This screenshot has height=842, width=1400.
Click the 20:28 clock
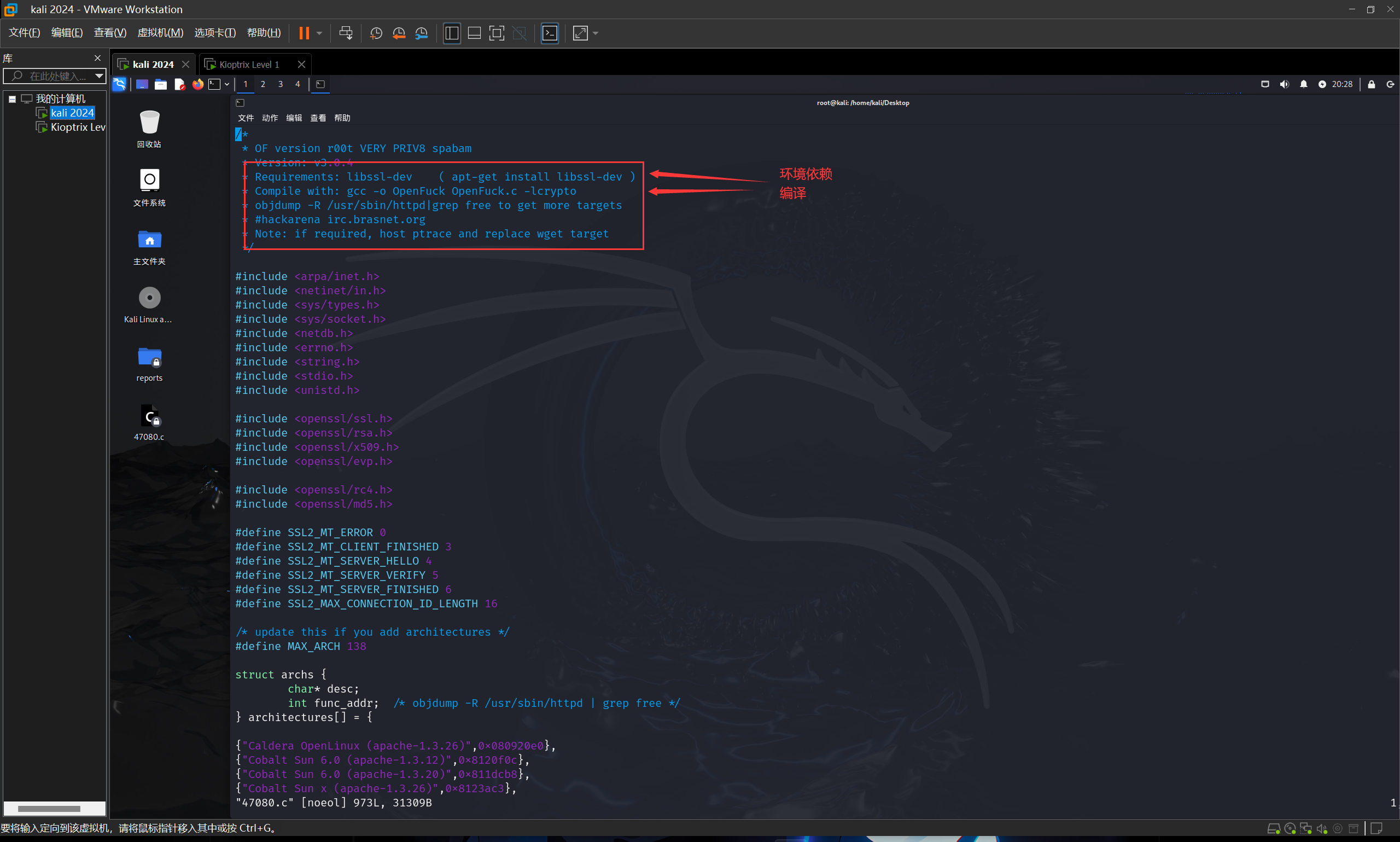1342,84
